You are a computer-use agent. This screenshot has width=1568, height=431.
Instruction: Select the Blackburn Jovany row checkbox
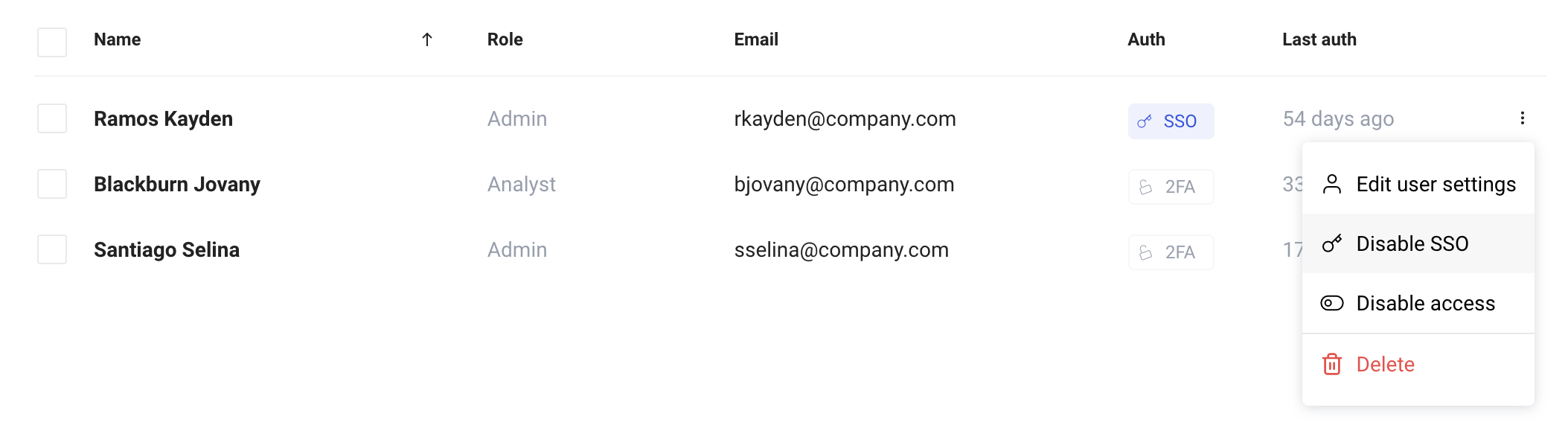[x=52, y=184]
